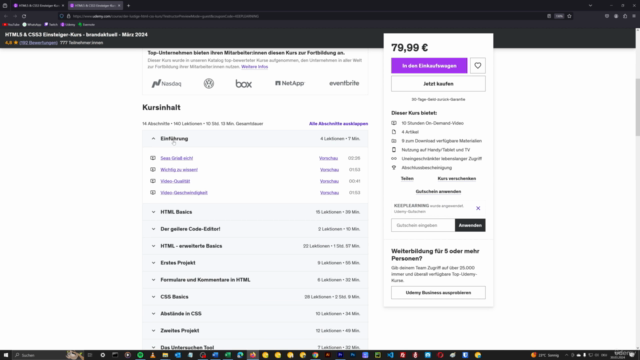Expand the CSS Basics section

(x=255, y=297)
